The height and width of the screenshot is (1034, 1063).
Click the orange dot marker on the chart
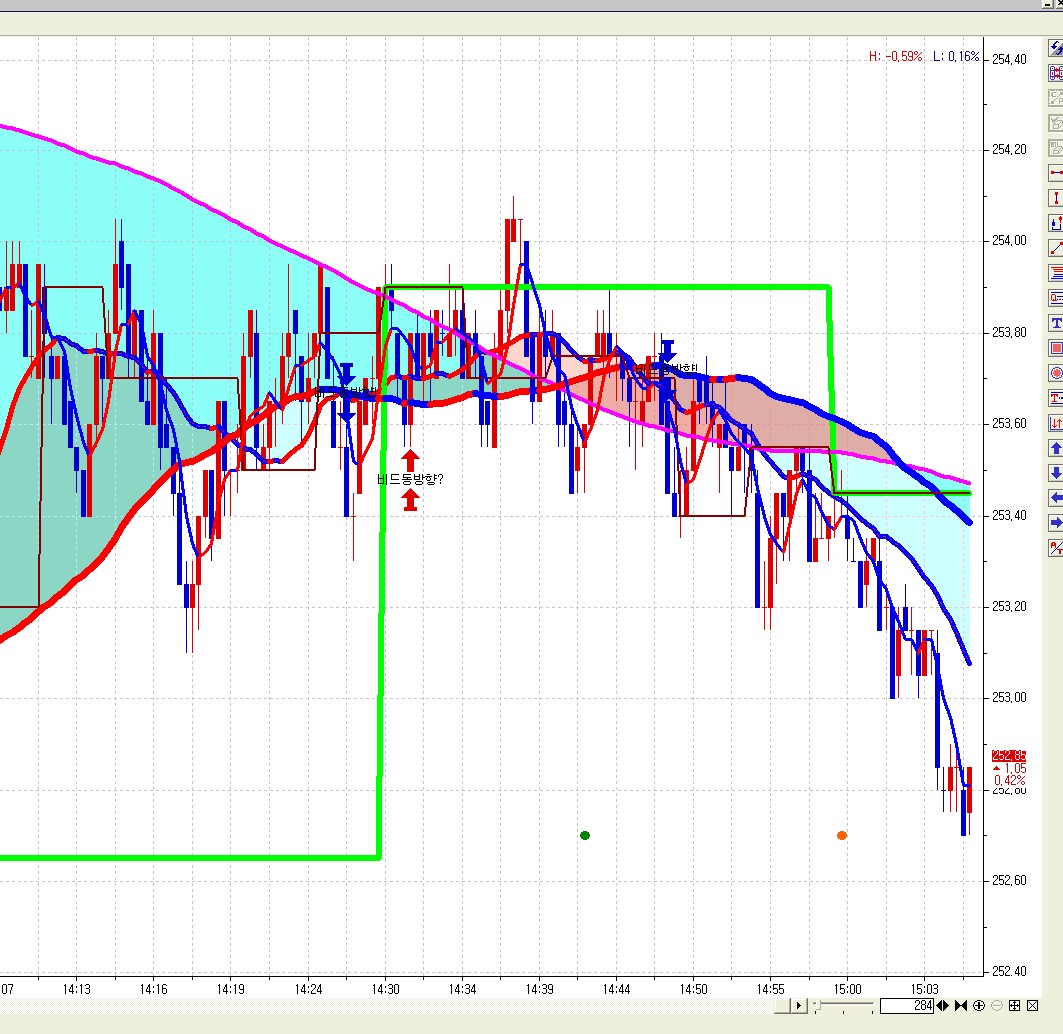(x=842, y=835)
